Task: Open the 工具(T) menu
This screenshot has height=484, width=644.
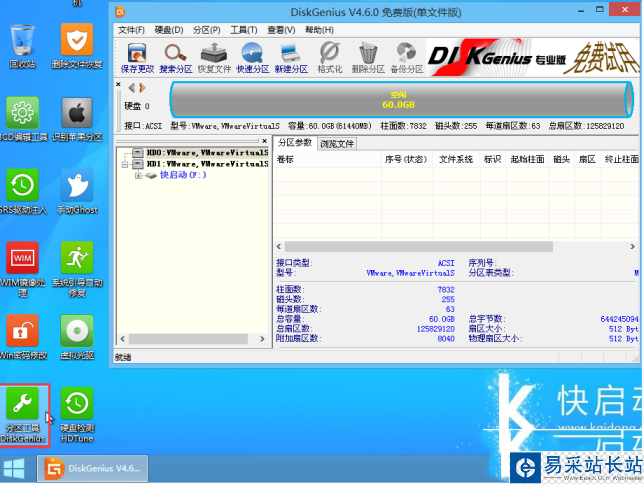Action: click(244, 30)
